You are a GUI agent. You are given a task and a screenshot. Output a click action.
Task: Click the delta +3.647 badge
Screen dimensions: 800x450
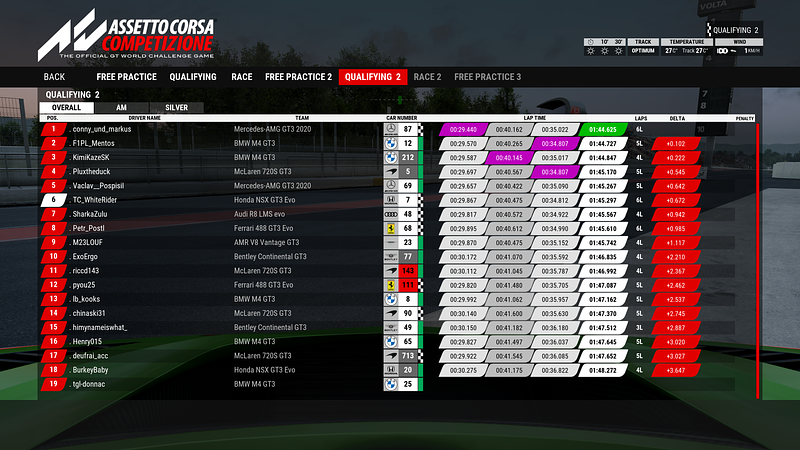pos(676,370)
